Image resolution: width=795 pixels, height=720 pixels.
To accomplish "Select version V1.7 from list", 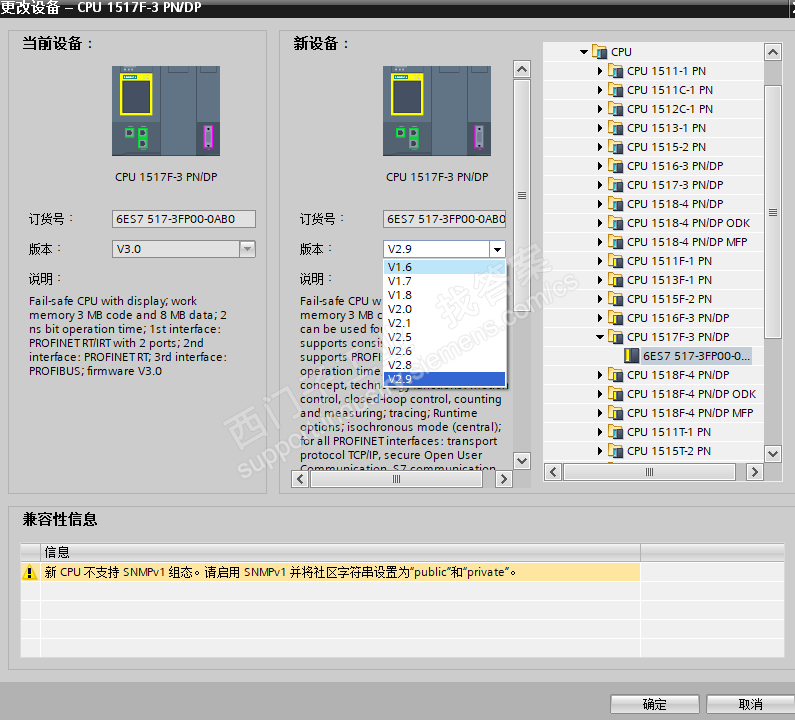I will click(x=444, y=281).
